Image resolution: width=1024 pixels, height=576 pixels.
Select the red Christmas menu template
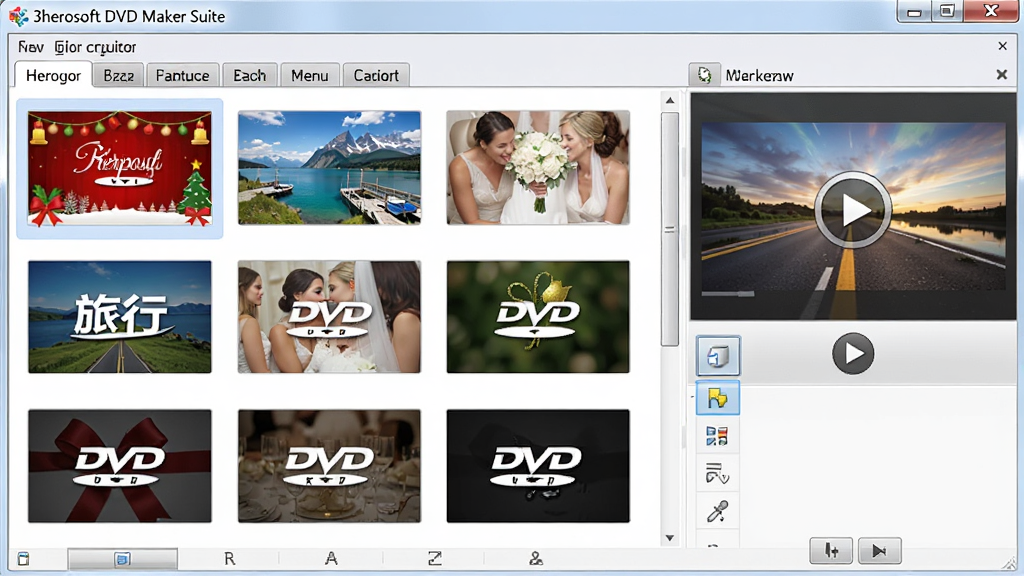120,168
